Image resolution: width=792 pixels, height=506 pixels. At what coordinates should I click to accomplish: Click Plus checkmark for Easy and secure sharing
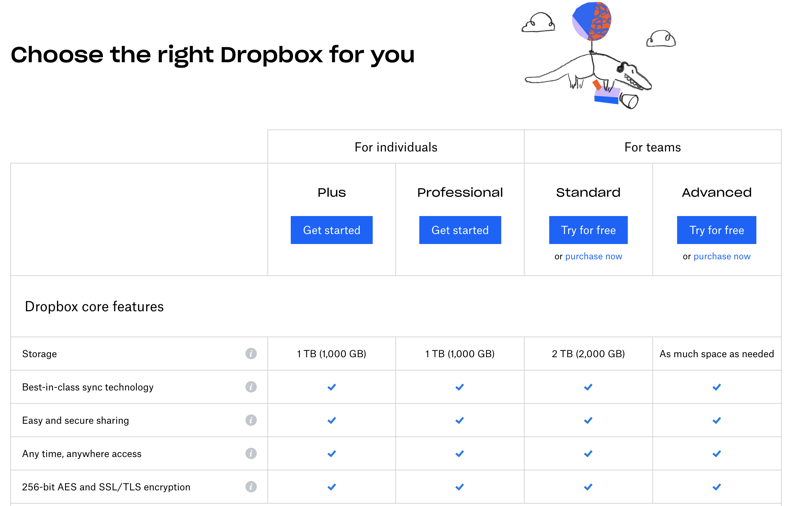coord(331,421)
